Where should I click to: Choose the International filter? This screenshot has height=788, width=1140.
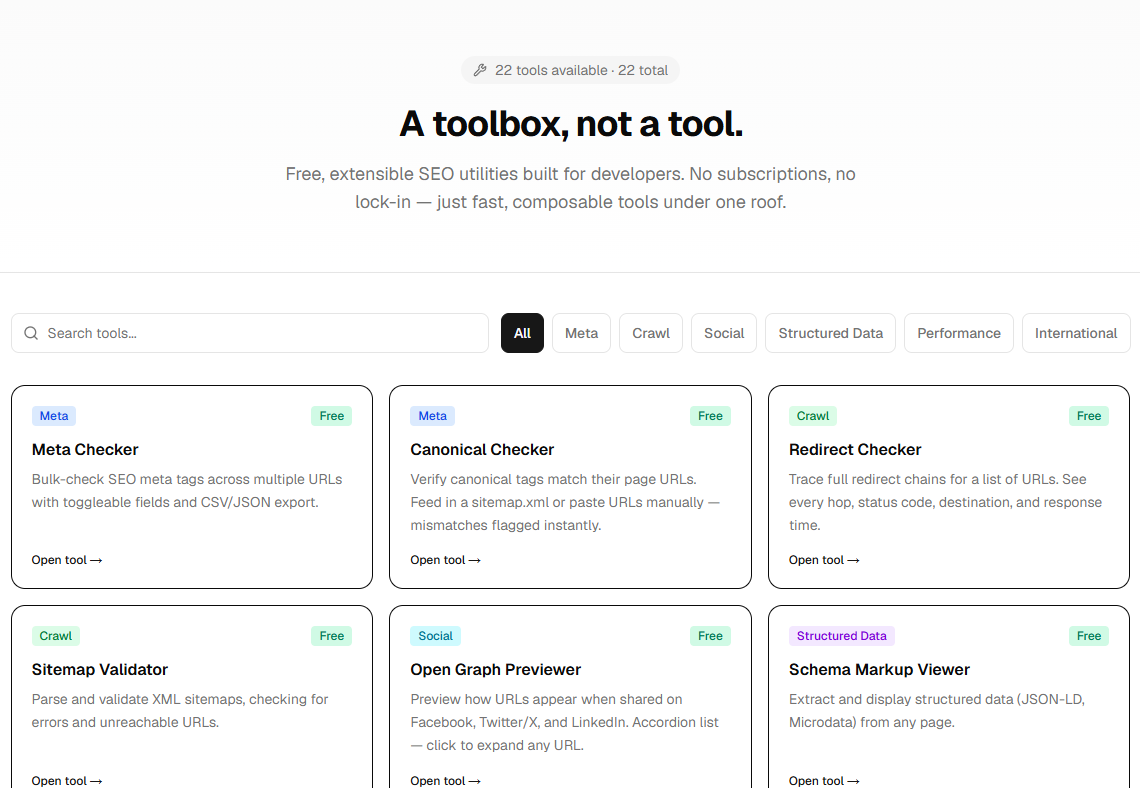(1076, 333)
